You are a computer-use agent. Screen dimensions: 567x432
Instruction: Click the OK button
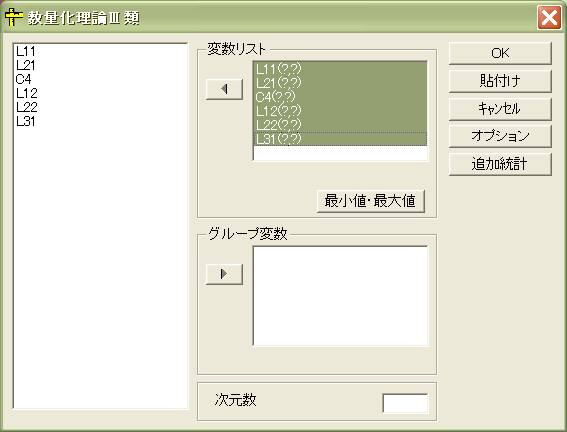[x=500, y=53]
